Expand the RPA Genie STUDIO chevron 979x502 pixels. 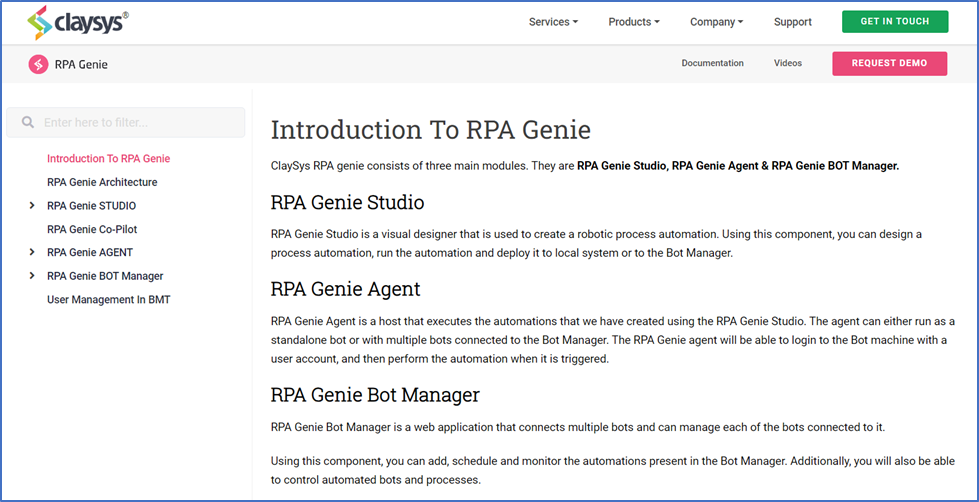click(x=33, y=206)
